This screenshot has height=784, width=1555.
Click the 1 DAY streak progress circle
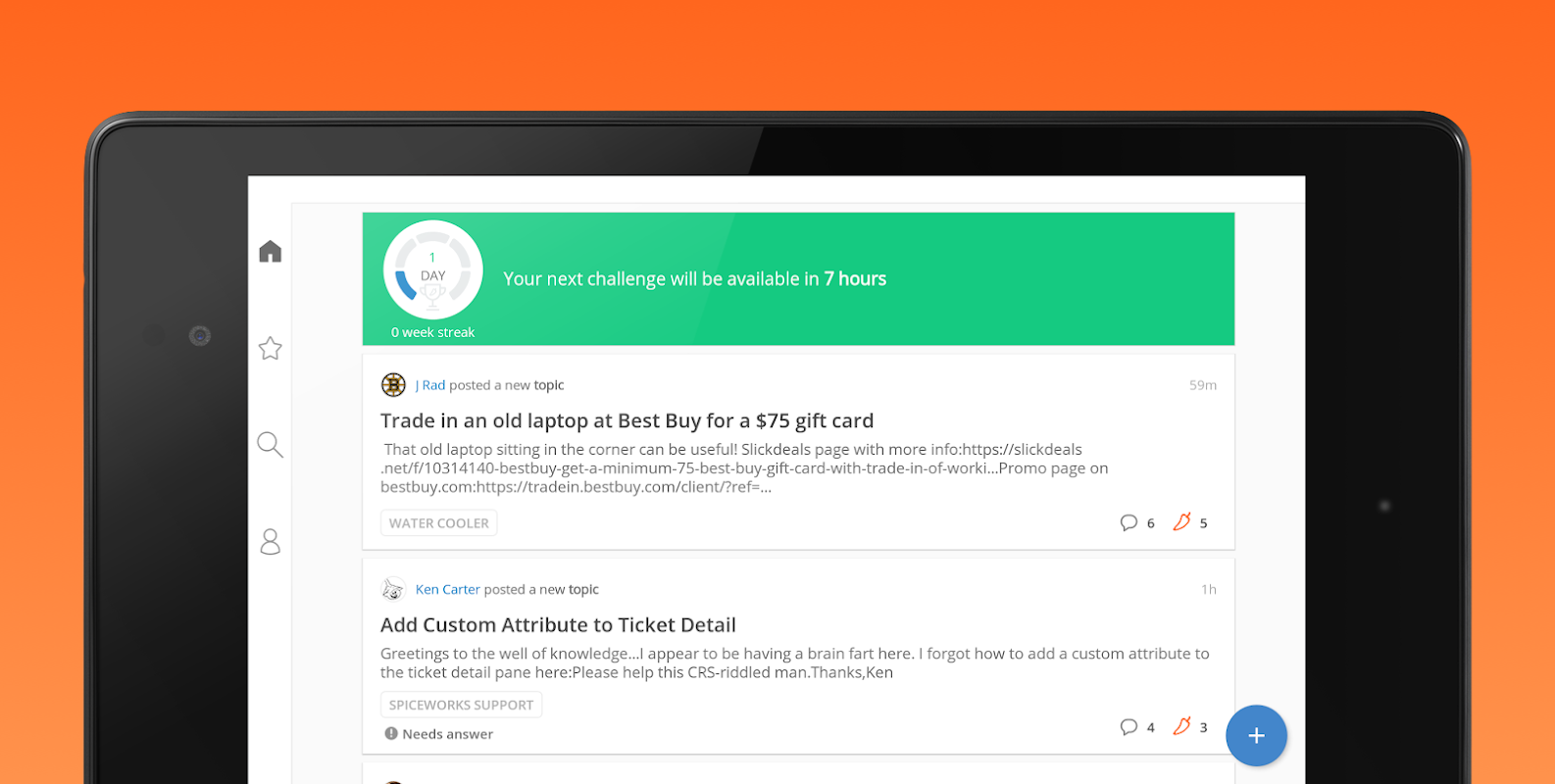coord(432,270)
